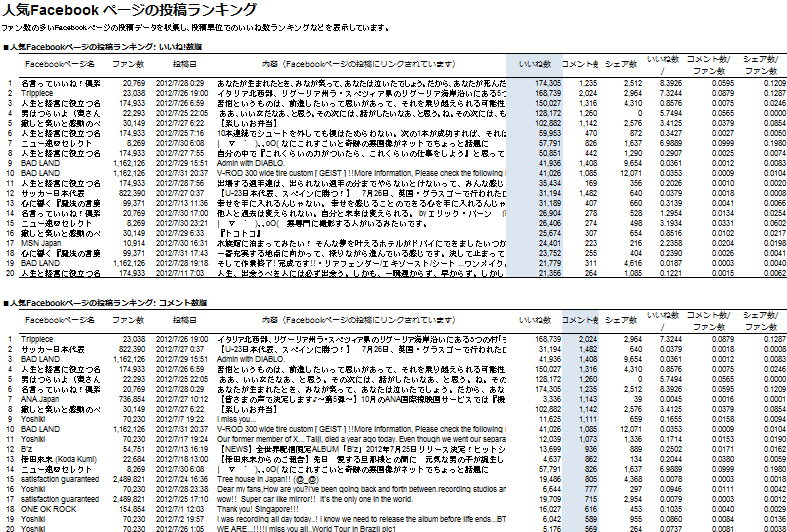Click the ratio value 1.2954
787x532 pixels.
670,213
